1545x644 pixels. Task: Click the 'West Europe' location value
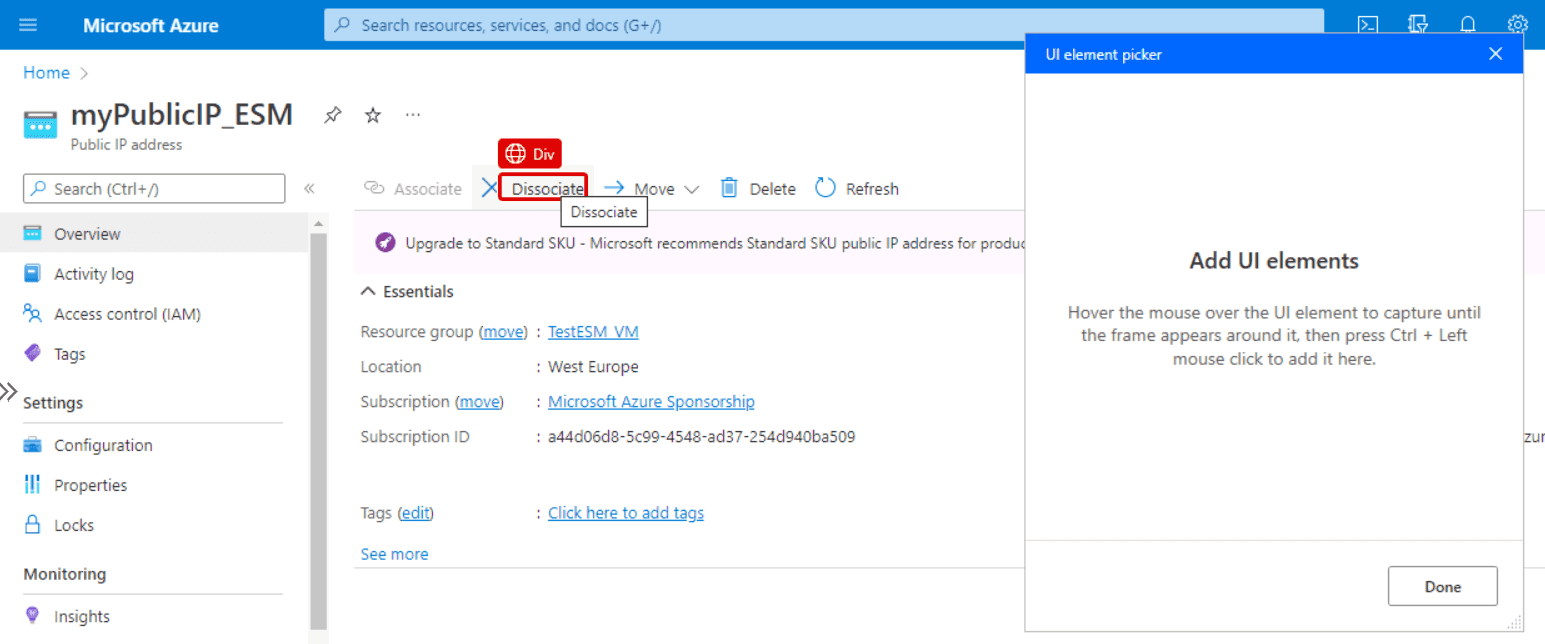[593, 367]
